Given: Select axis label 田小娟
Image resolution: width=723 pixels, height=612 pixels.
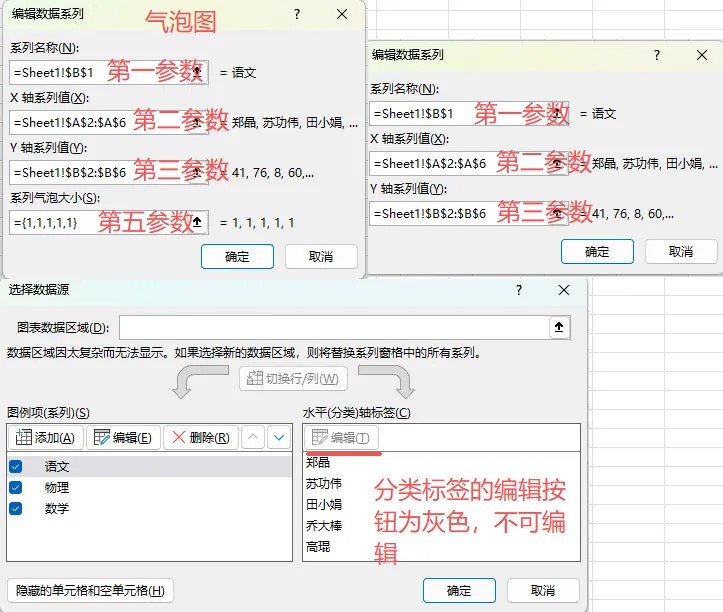Looking at the screenshot, I should point(324,505).
